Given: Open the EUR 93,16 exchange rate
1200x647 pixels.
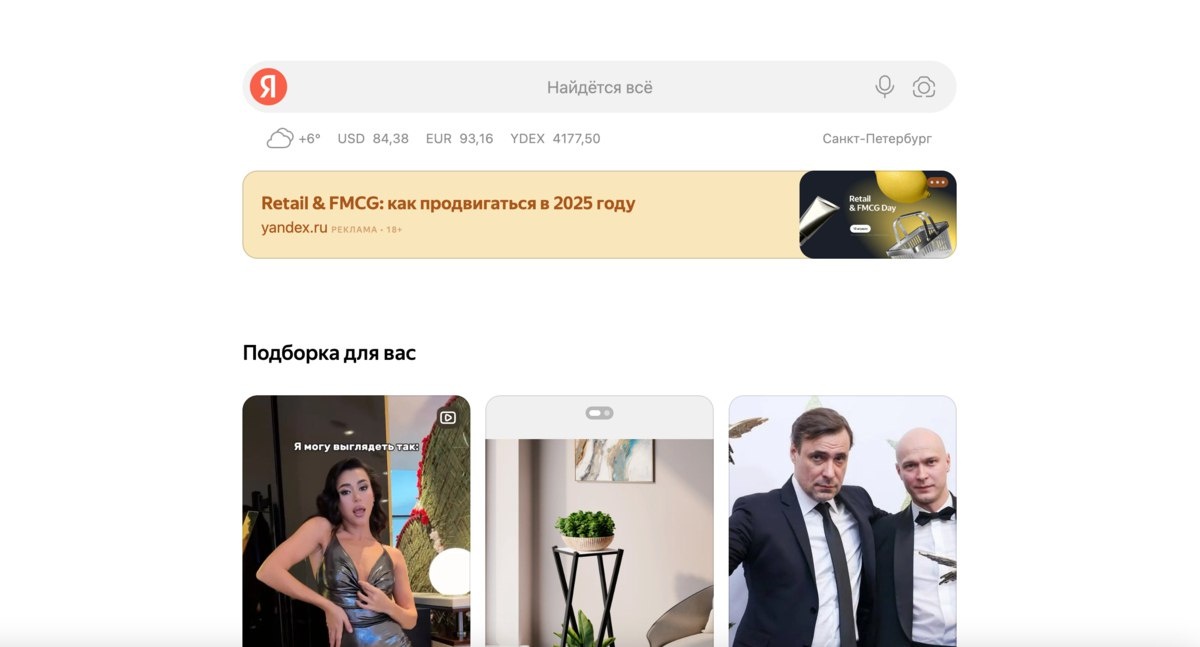Looking at the screenshot, I should pyautogui.click(x=459, y=139).
